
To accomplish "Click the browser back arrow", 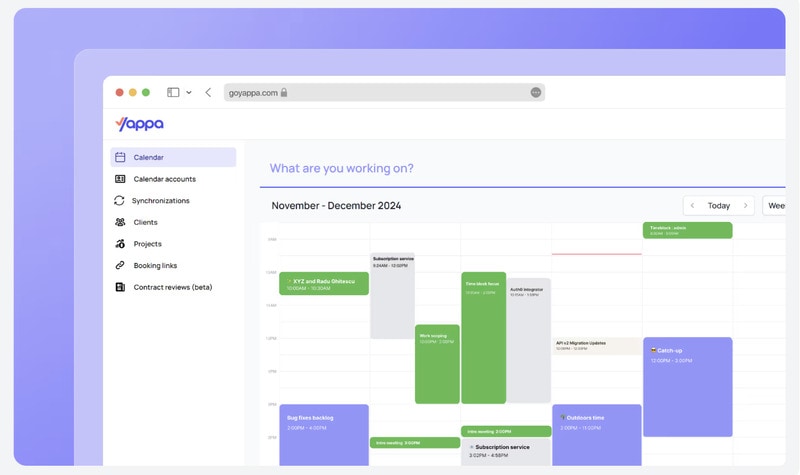I will click(x=208, y=92).
